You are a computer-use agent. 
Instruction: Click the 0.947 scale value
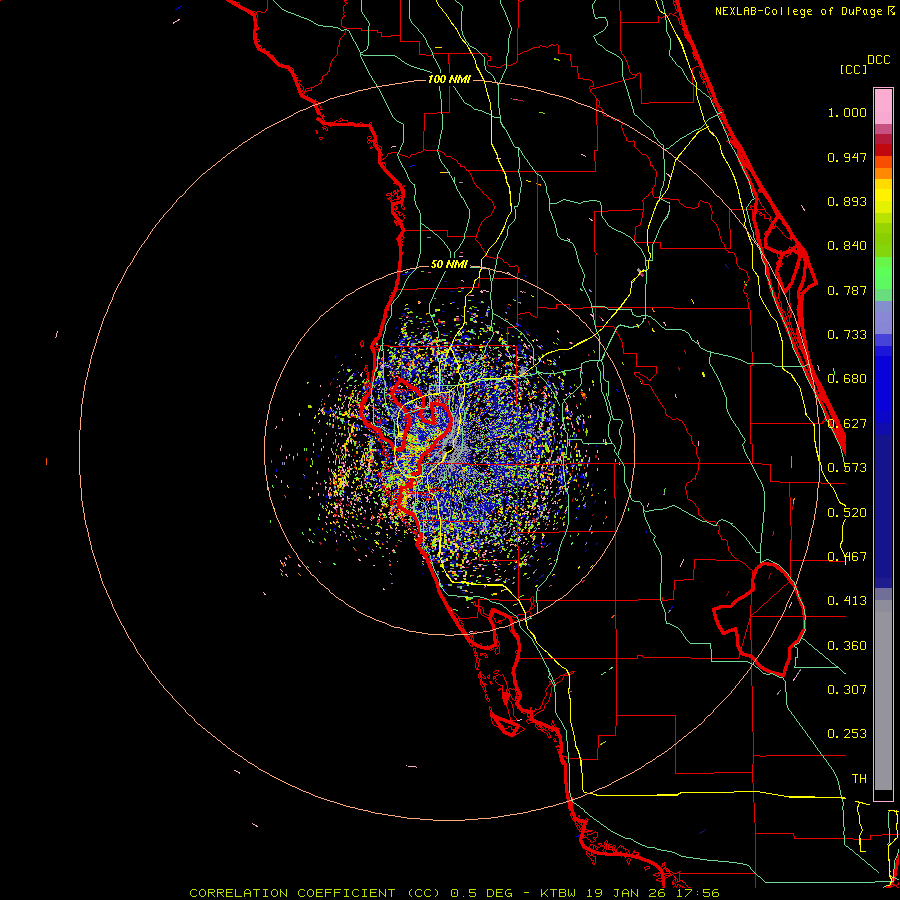click(847, 157)
